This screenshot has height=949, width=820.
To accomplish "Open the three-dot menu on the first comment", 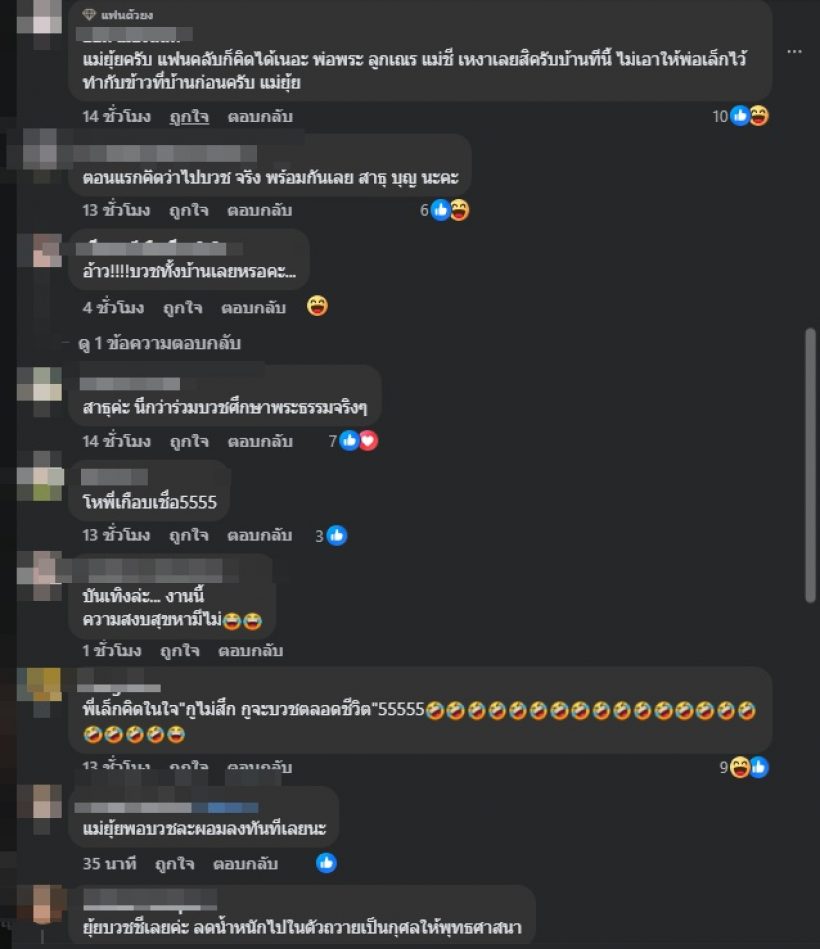I will pos(795,52).
